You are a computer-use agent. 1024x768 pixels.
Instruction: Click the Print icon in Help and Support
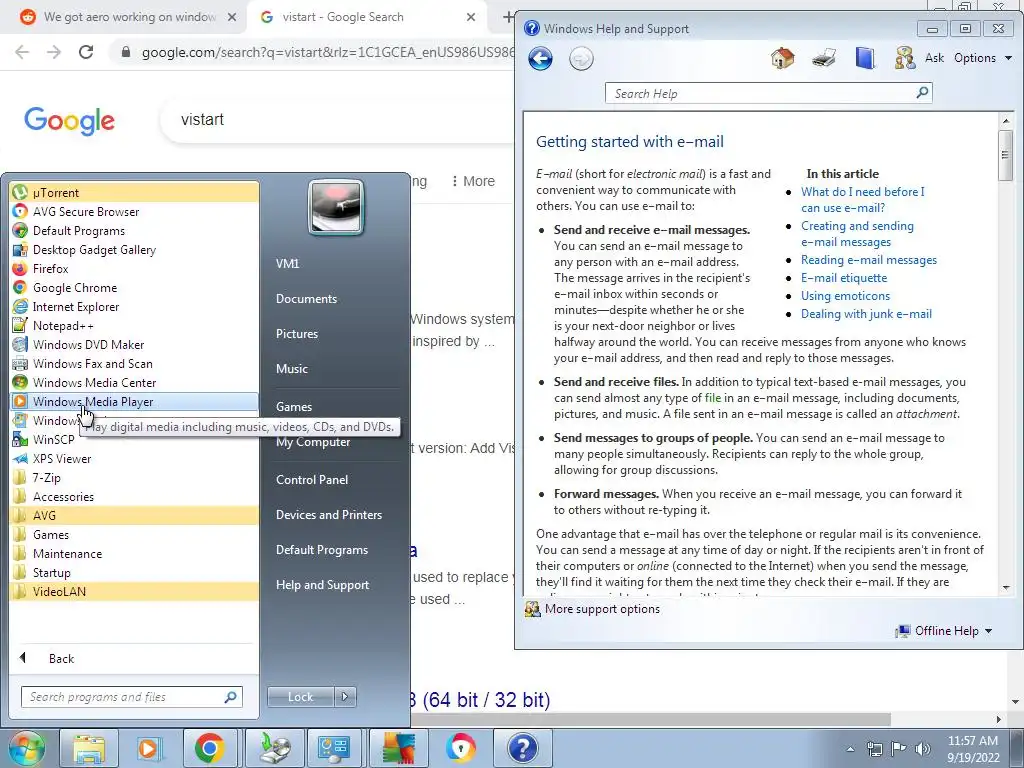click(x=824, y=58)
